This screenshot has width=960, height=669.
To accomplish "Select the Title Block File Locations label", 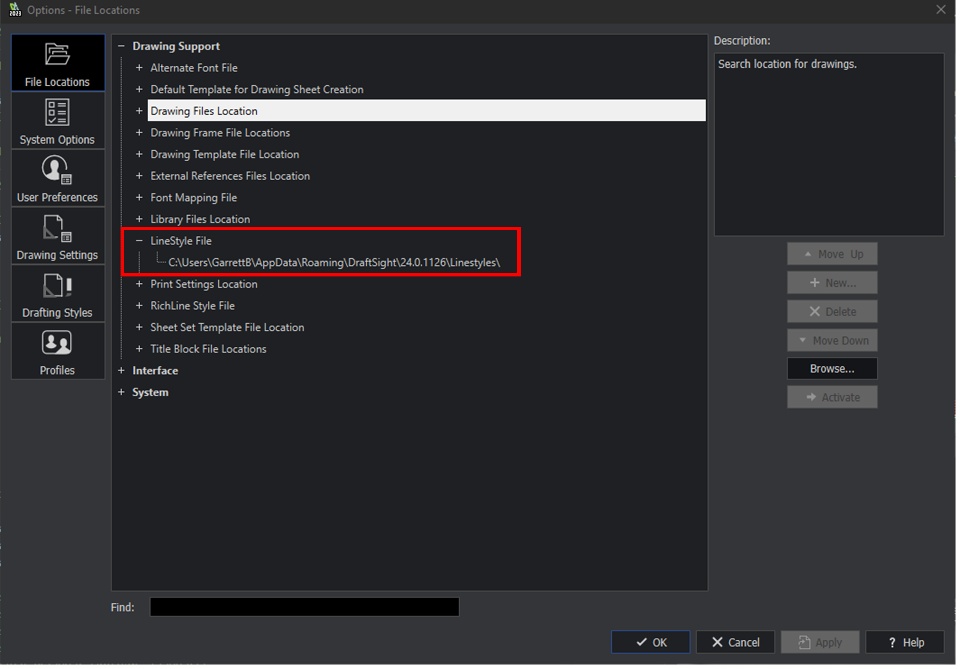I will [x=208, y=349].
